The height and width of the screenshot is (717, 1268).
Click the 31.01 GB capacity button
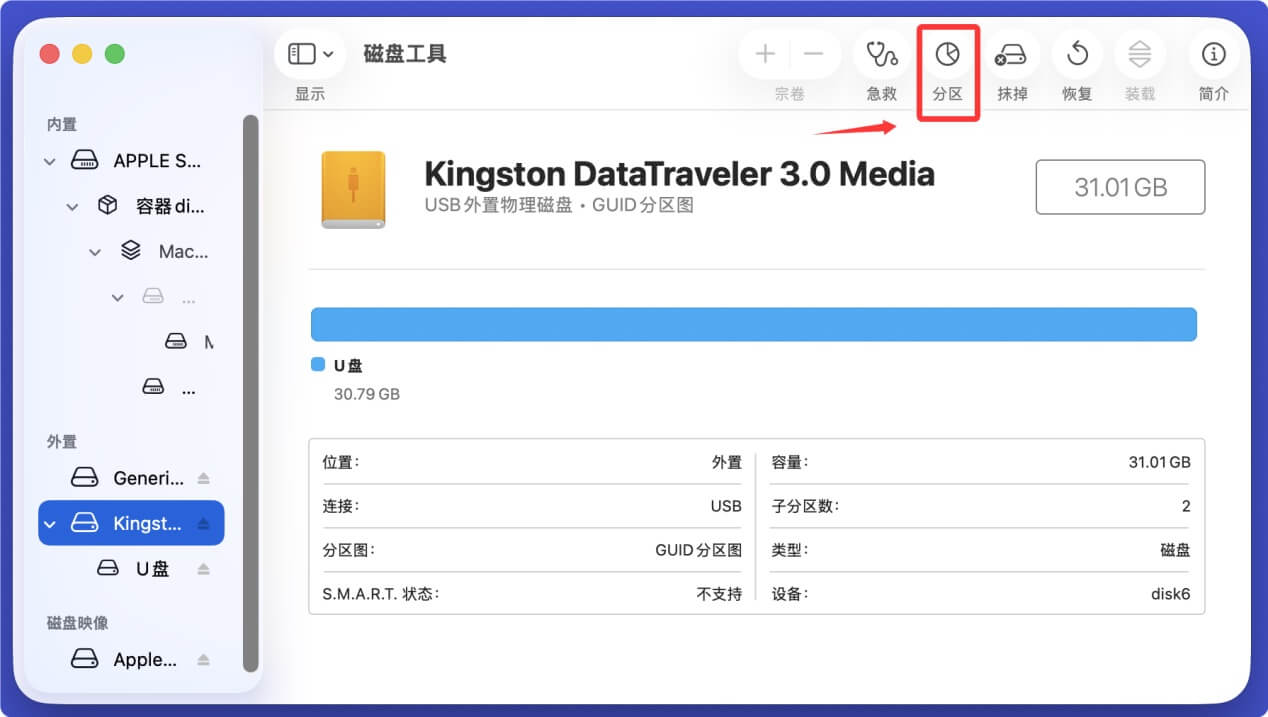click(x=1119, y=187)
